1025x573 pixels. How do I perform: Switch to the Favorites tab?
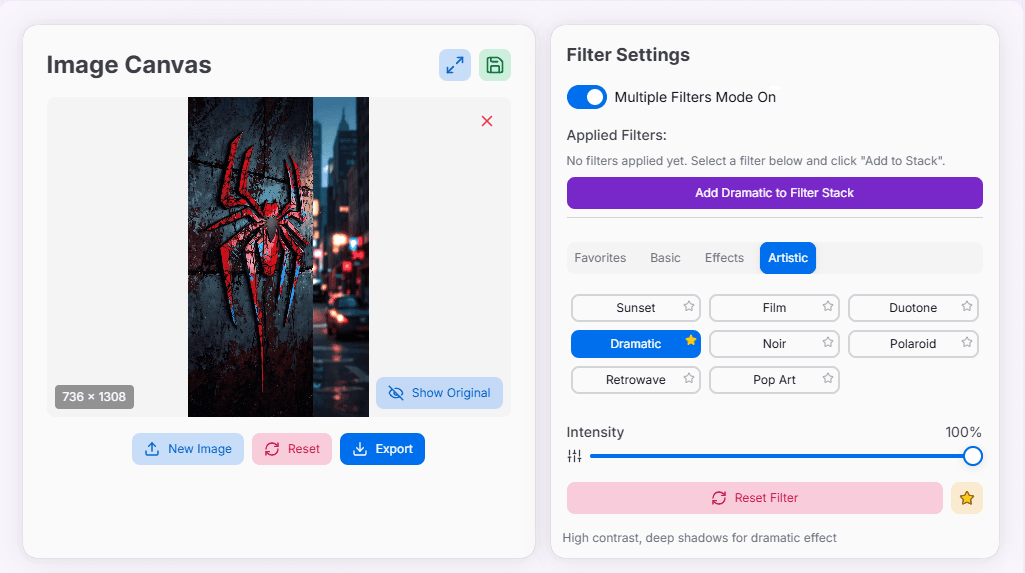600,258
